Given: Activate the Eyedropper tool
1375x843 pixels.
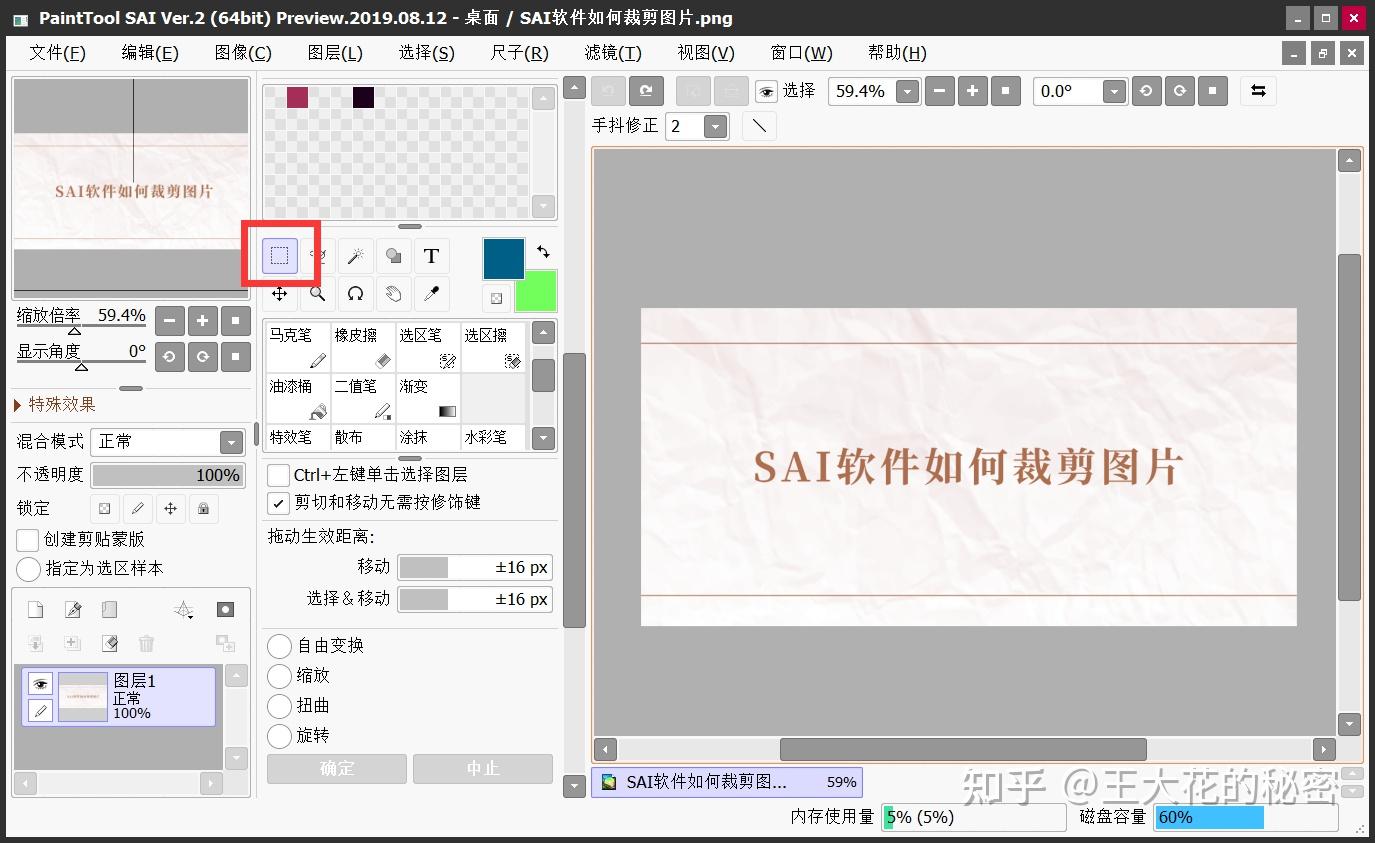Looking at the screenshot, I should click(431, 293).
